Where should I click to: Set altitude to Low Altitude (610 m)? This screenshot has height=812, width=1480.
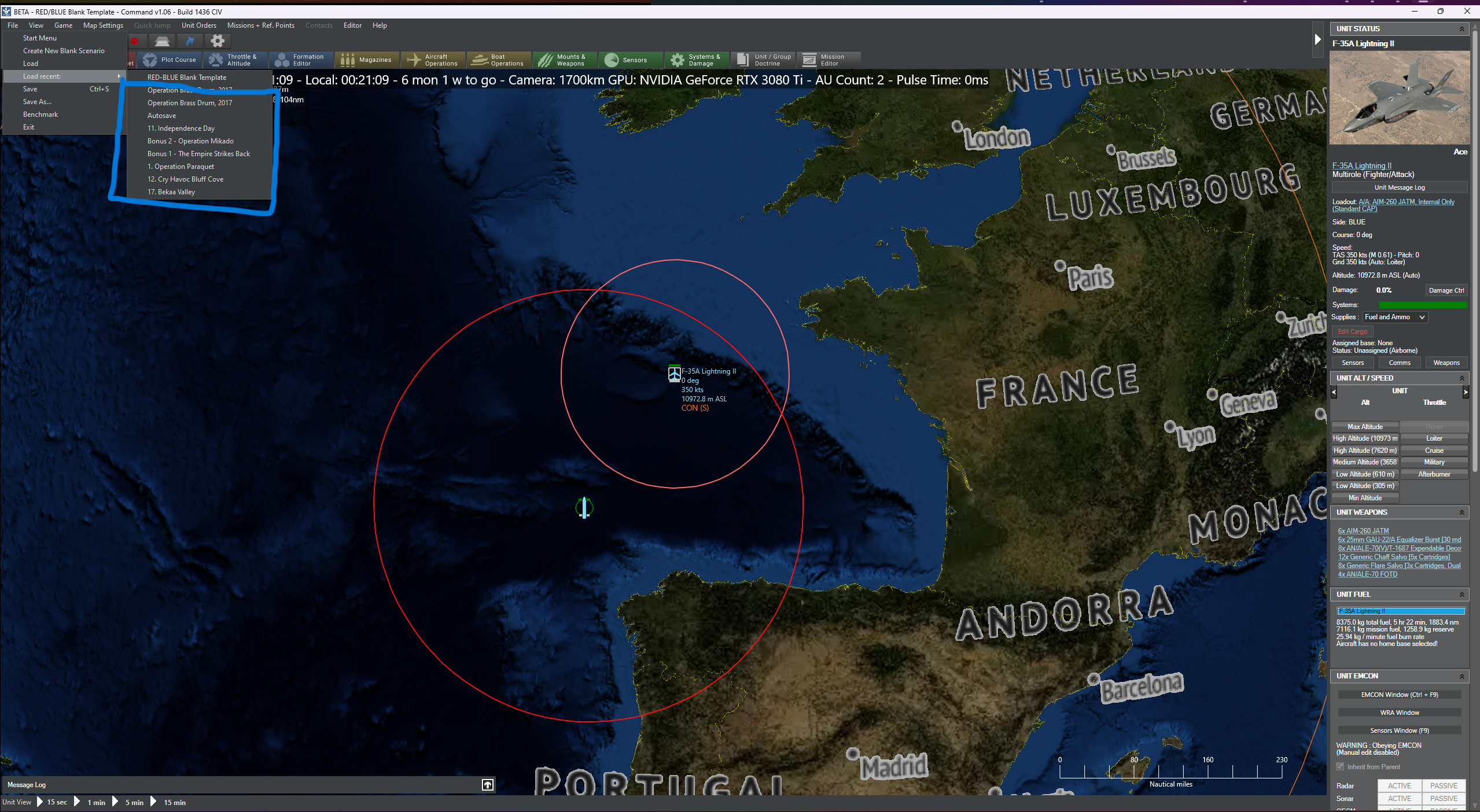(x=1365, y=474)
